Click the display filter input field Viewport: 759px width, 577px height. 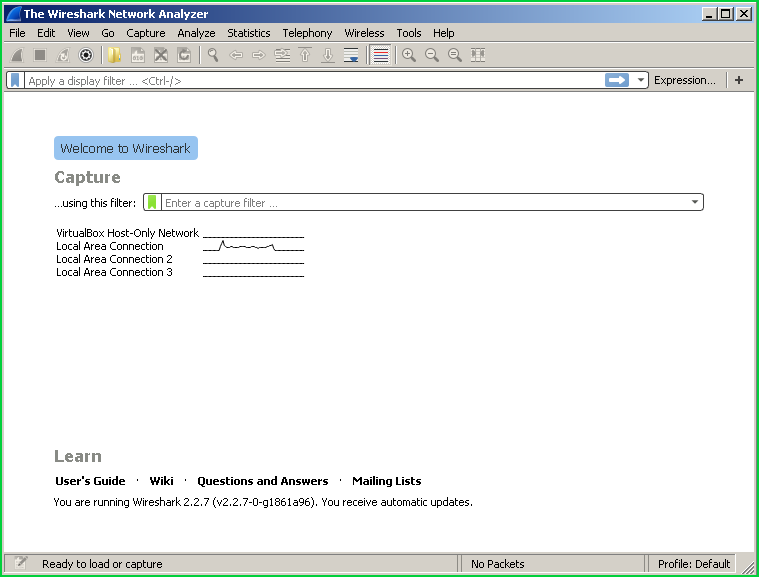point(315,80)
